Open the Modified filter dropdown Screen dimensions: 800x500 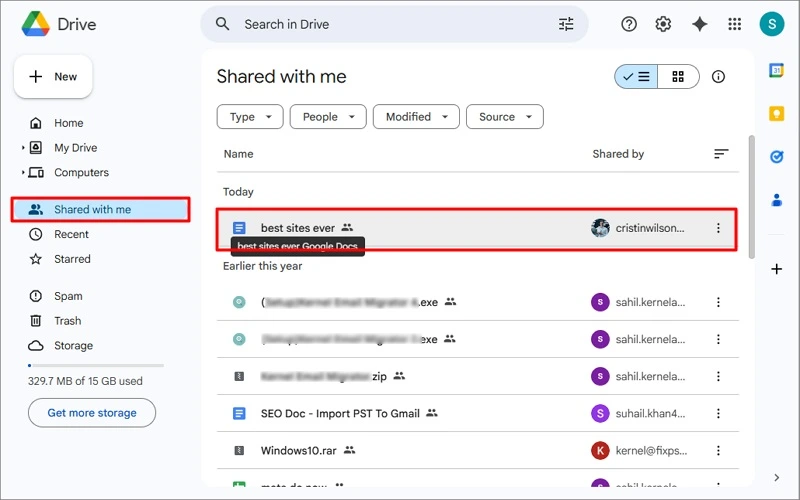click(x=416, y=117)
